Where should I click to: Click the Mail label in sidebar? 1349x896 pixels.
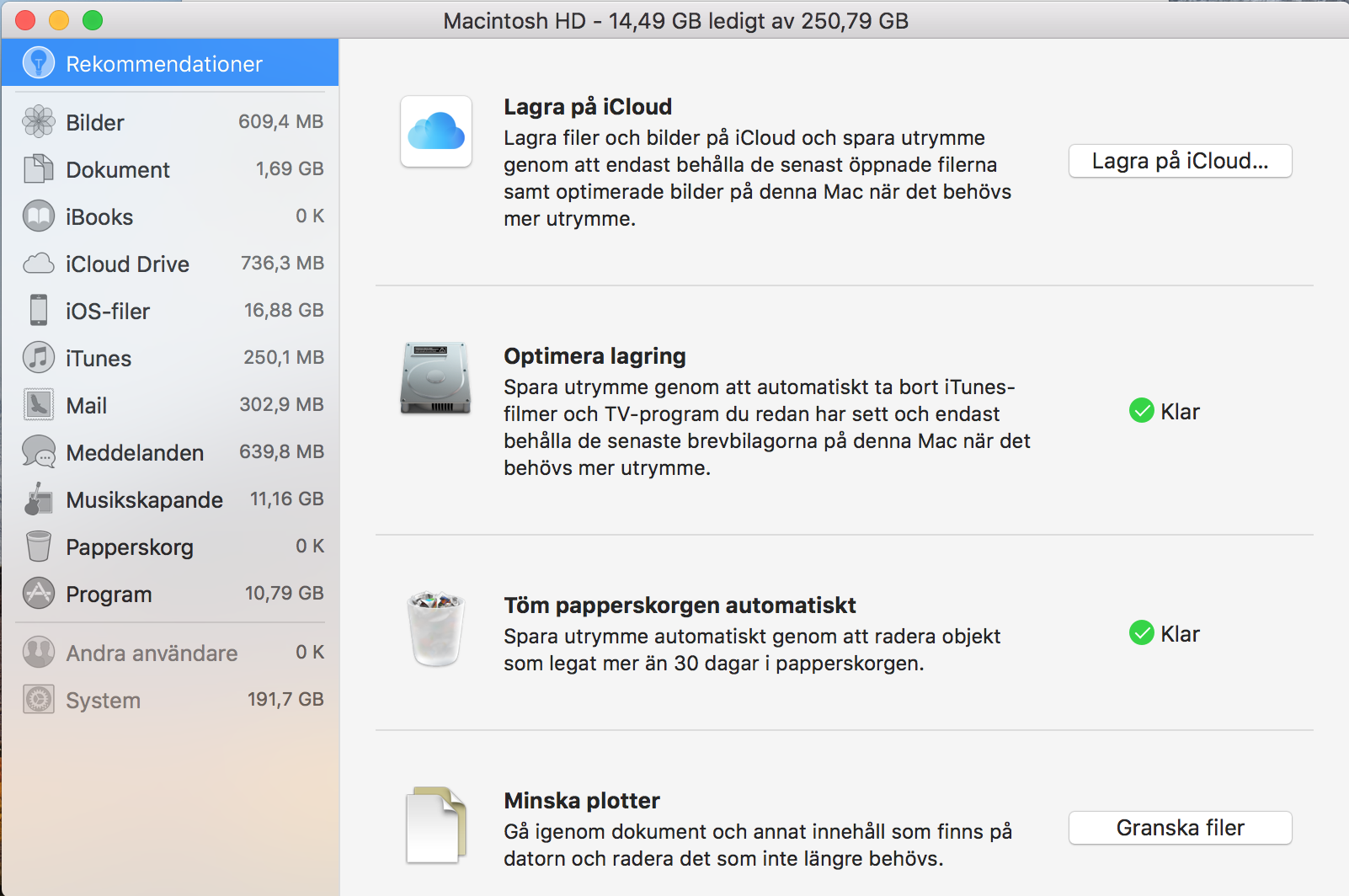point(87,406)
